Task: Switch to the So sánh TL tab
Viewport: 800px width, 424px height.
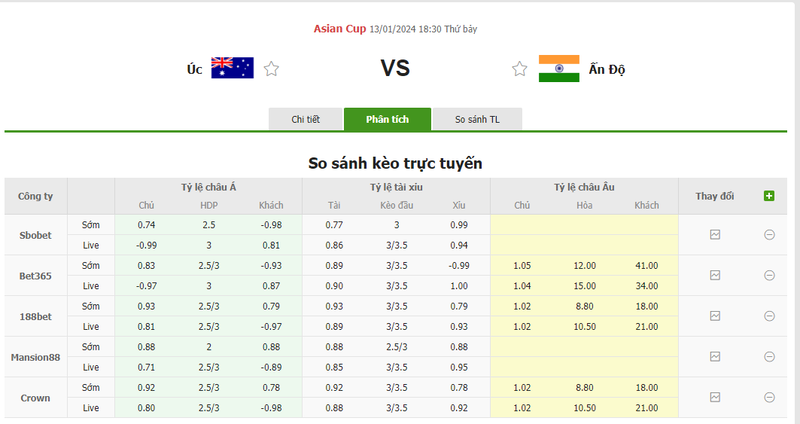Action: [477, 119]
